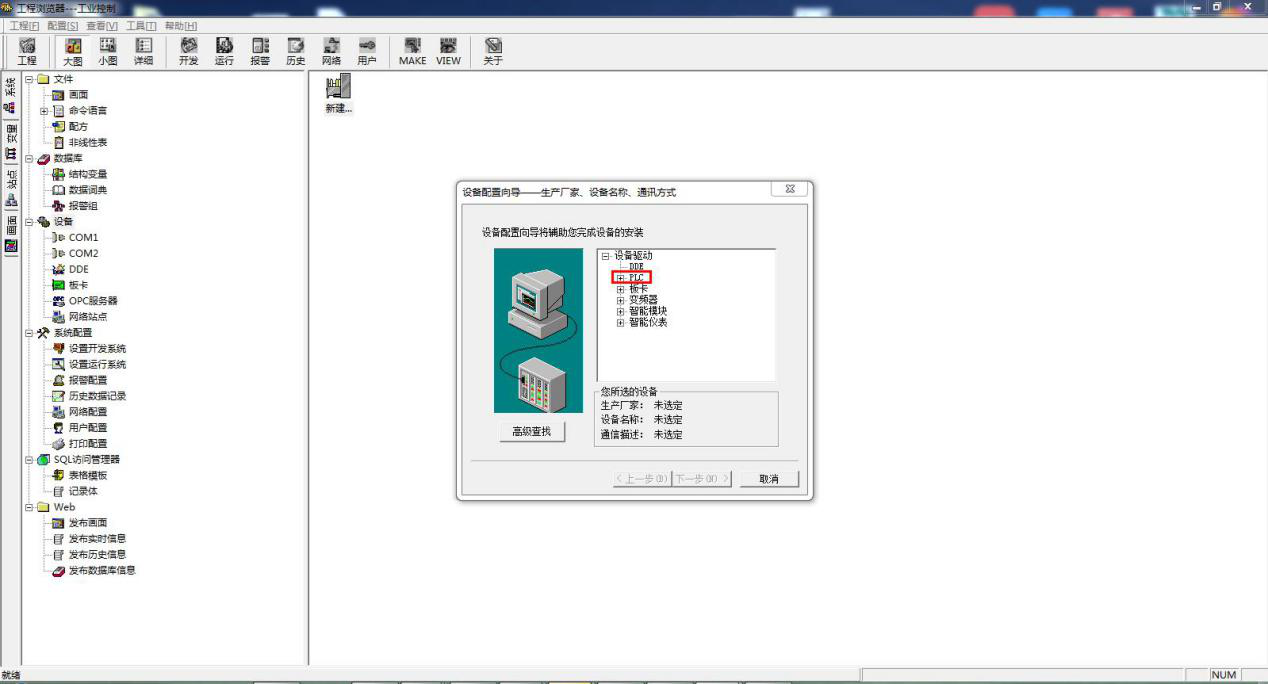Collapse the 设备 node in the left tree

29,221
